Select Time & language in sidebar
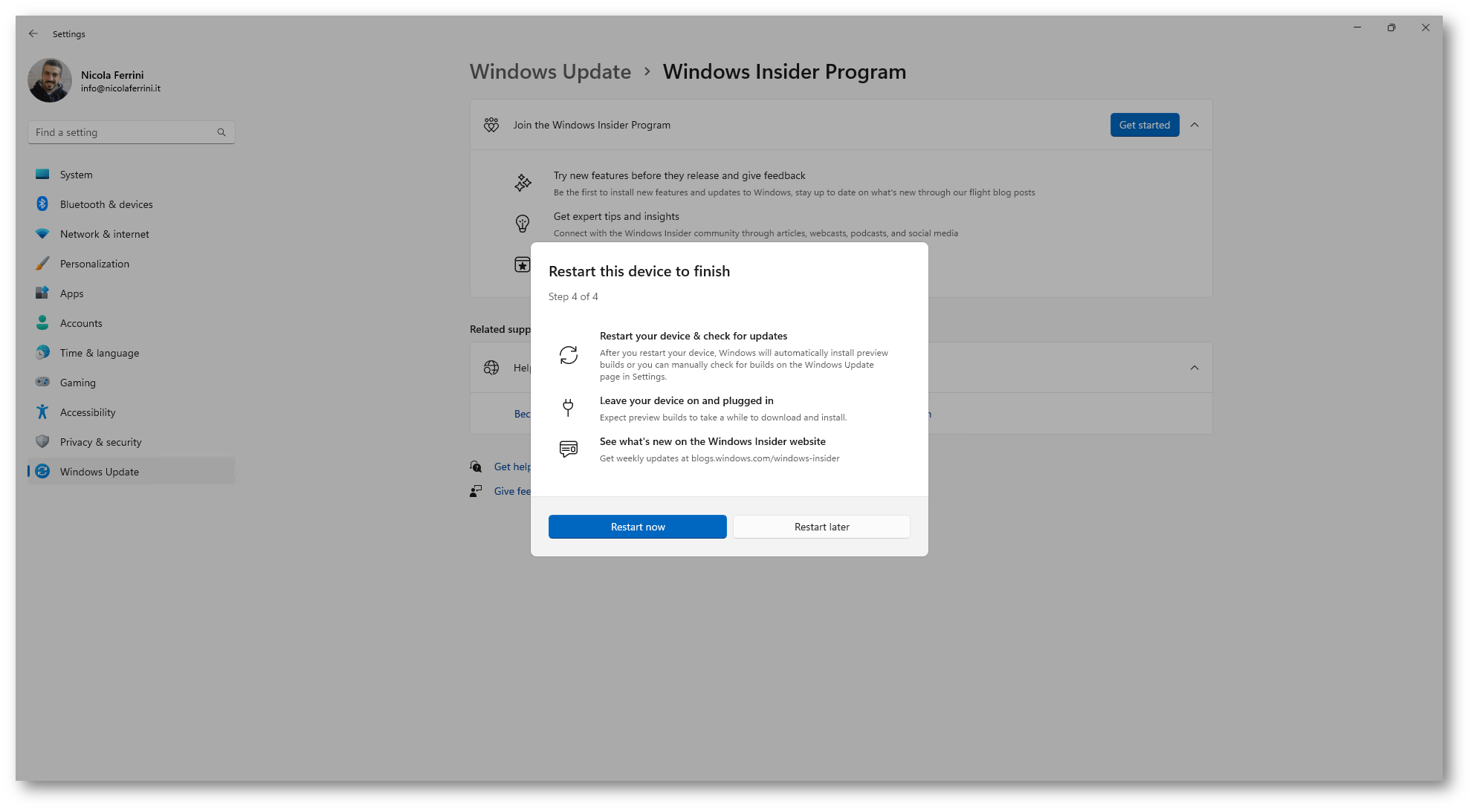 132,353
